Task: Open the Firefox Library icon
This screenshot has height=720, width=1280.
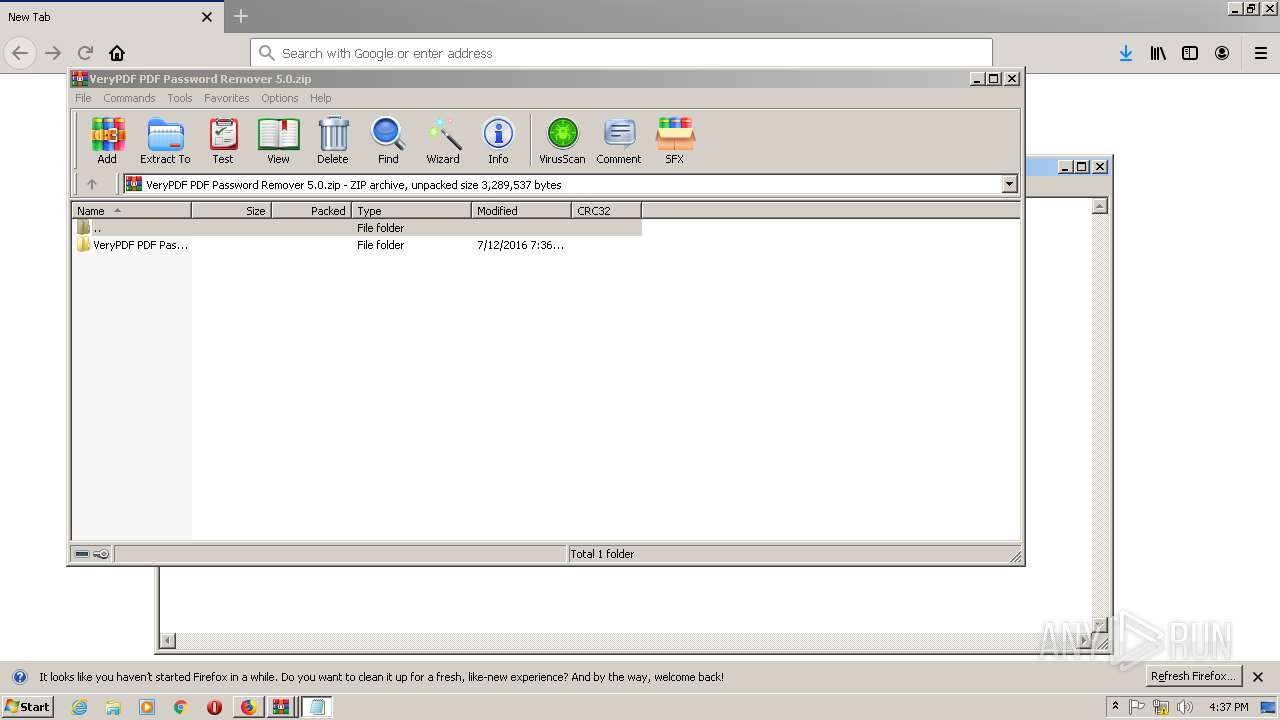Action: [x=1158, y=53]
